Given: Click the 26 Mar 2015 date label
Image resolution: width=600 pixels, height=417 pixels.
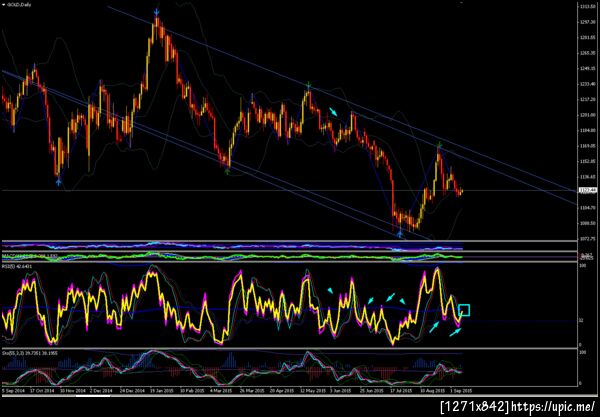Looking at the screenshot, I should 252,391.
